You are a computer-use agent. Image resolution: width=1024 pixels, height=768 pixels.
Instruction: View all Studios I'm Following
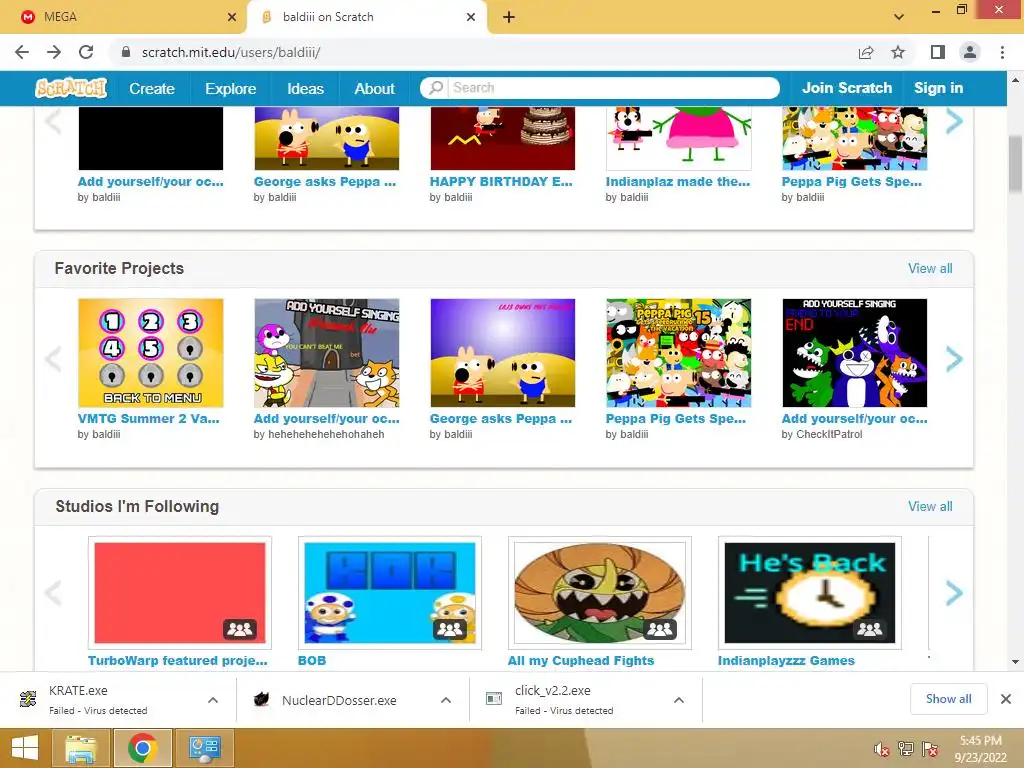point(930,506)
